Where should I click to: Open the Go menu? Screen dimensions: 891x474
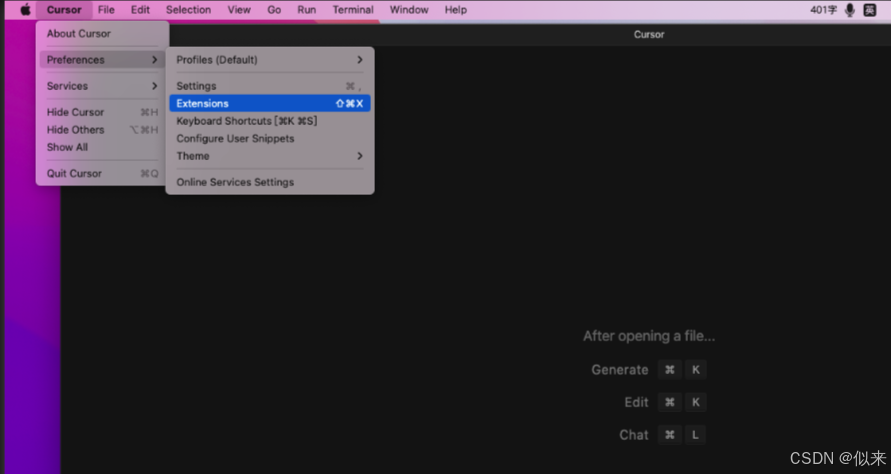coord(274,10)
